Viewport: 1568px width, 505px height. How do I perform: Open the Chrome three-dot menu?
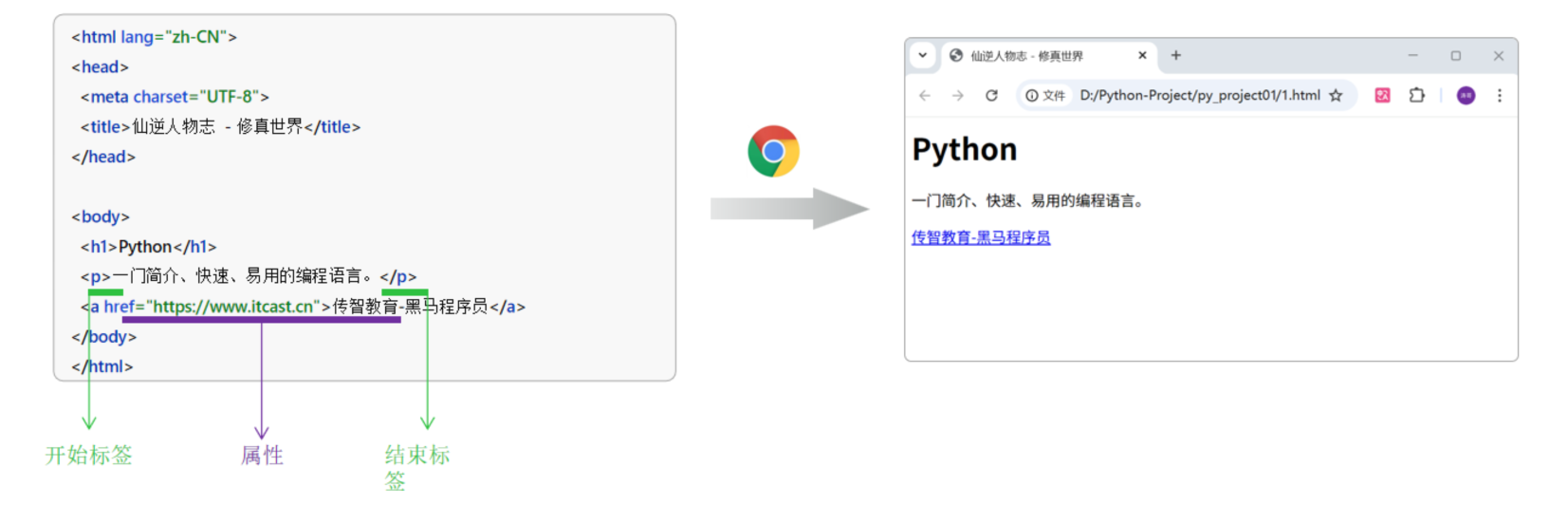pos(1500,95)
